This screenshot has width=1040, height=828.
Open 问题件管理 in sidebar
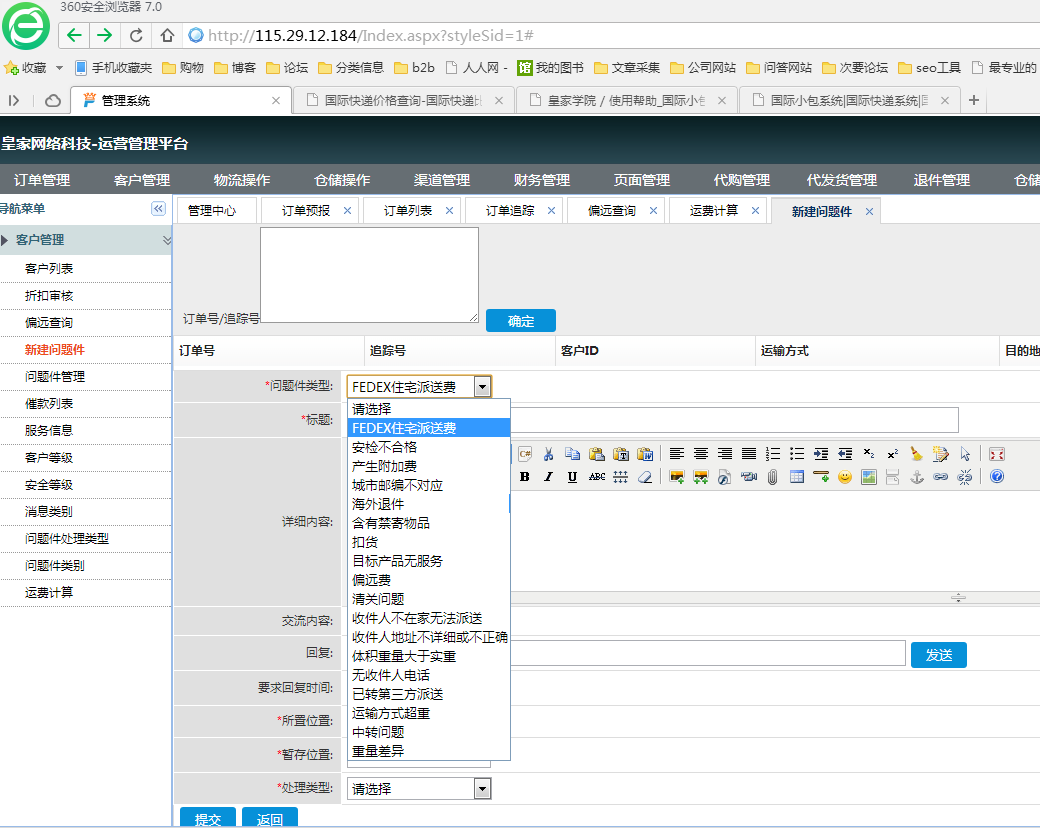click(x=55, y=376)
